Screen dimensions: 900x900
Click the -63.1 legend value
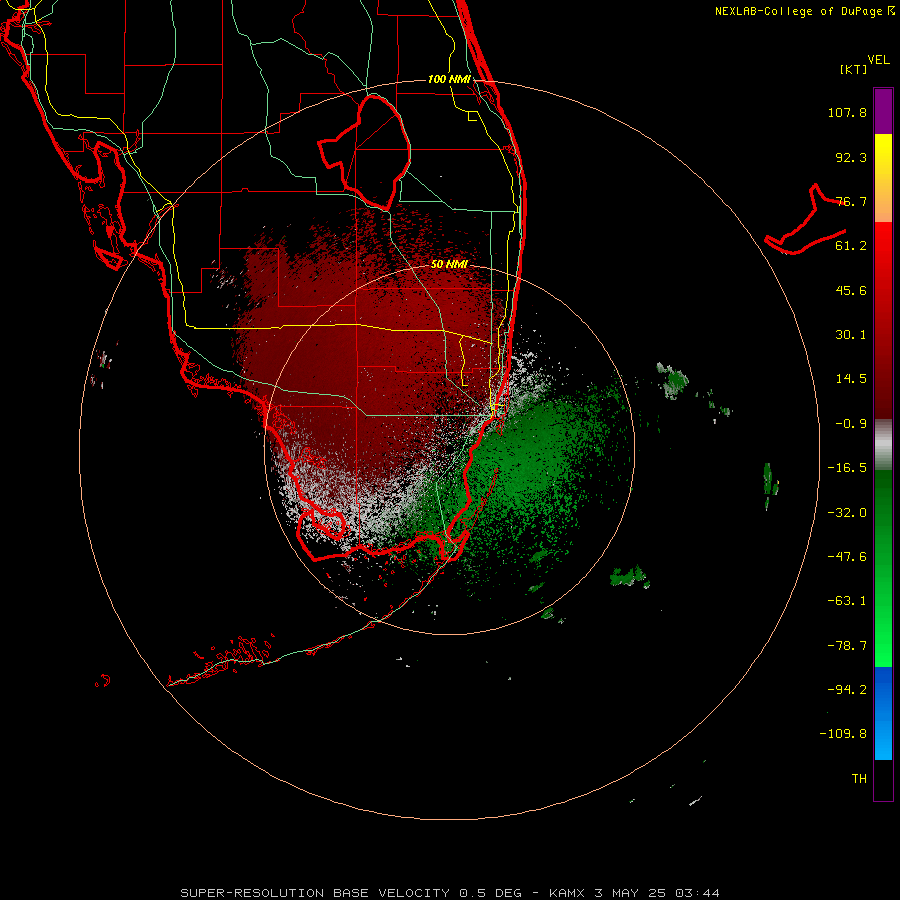(847, 601)
